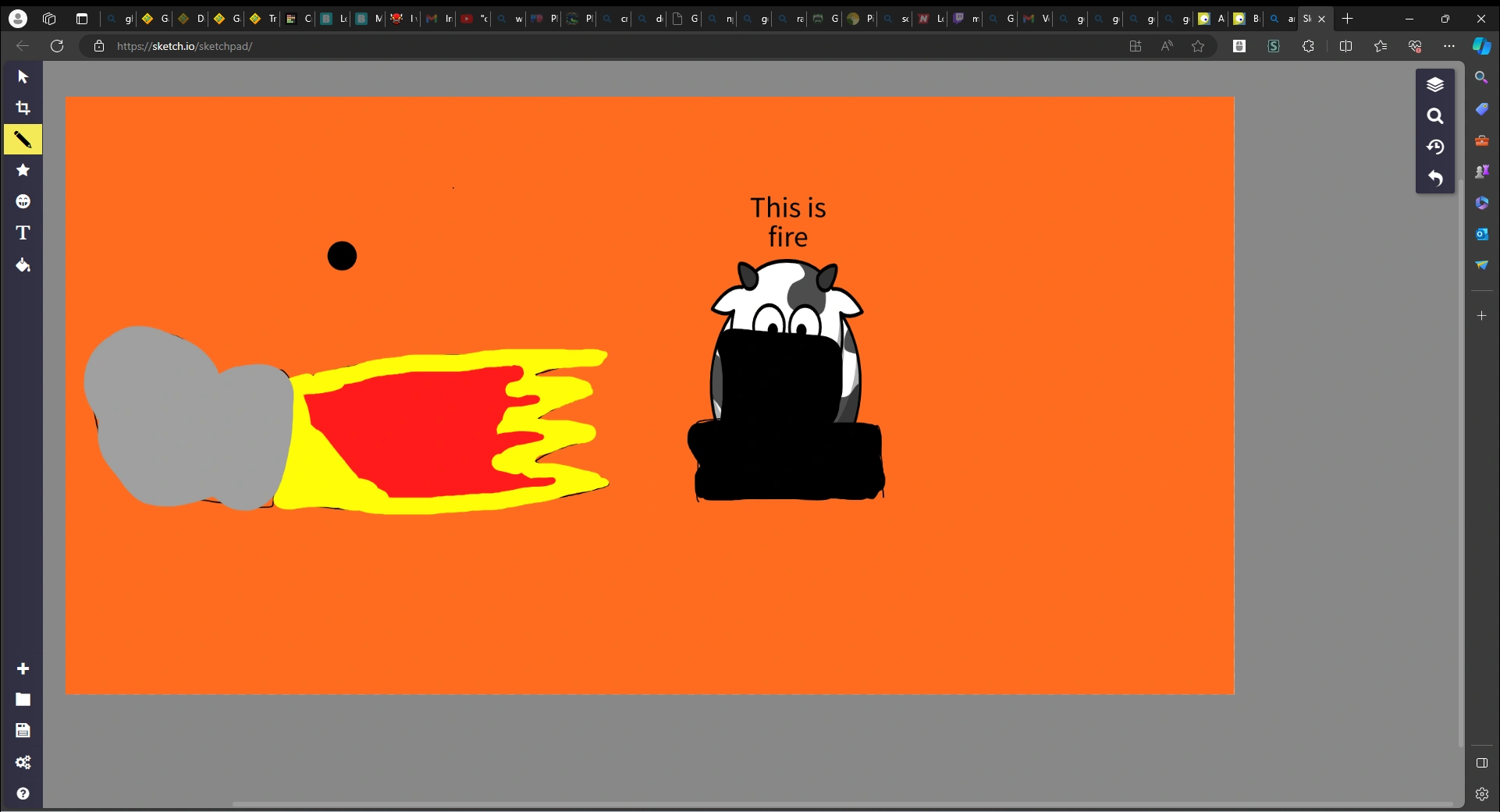
Task: Click the Read aloud icon
Action: tap(1167, 46)
